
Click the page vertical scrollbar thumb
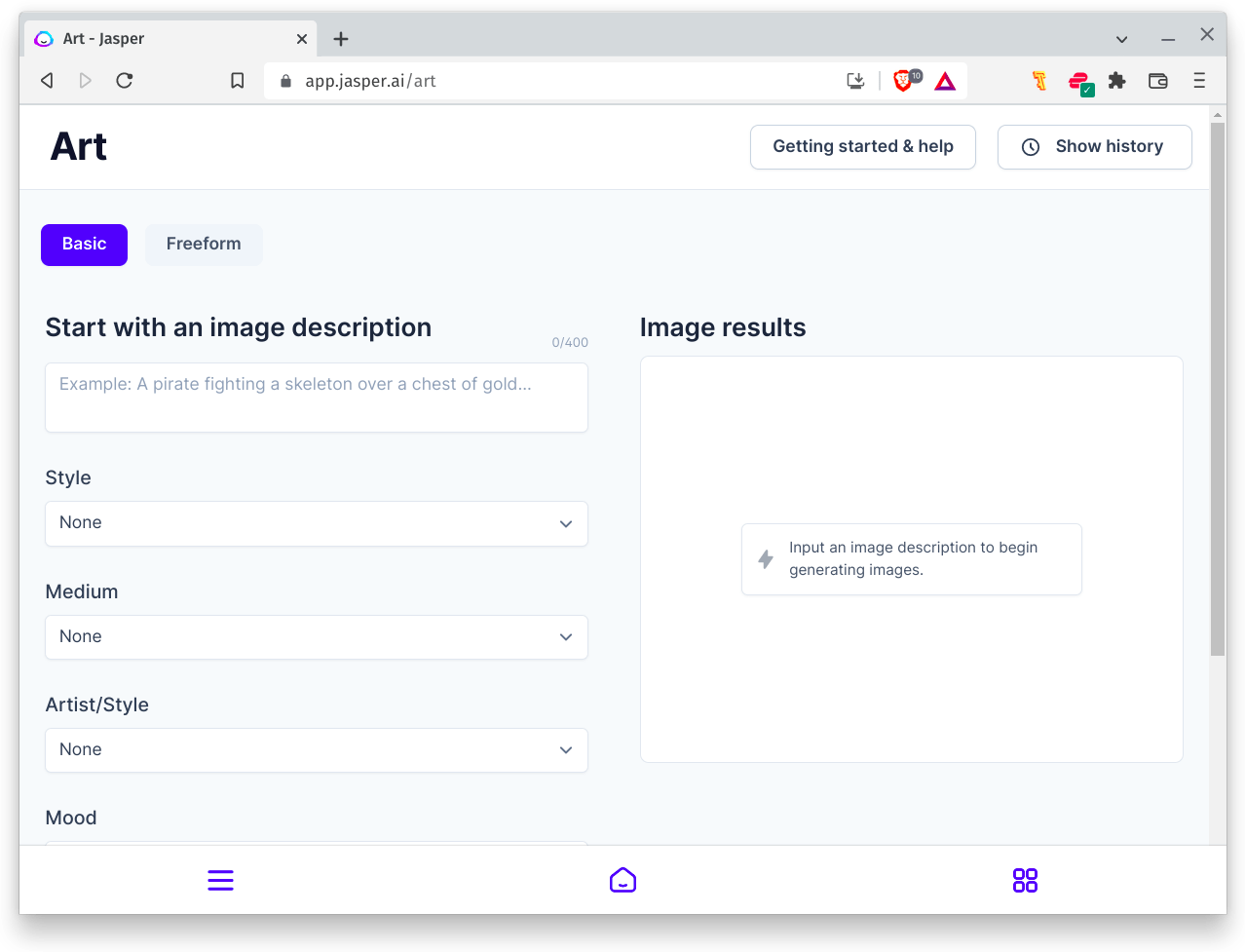pyautogui.click(x=1218, y=389)
